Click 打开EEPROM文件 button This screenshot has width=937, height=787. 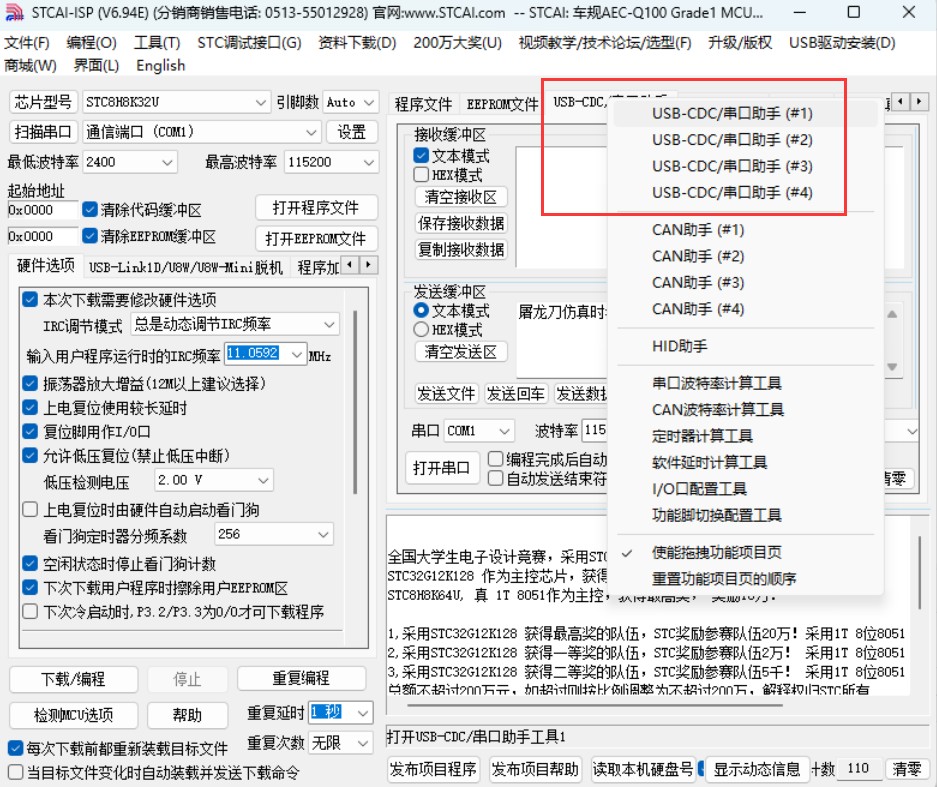click(x=316, y=239)
